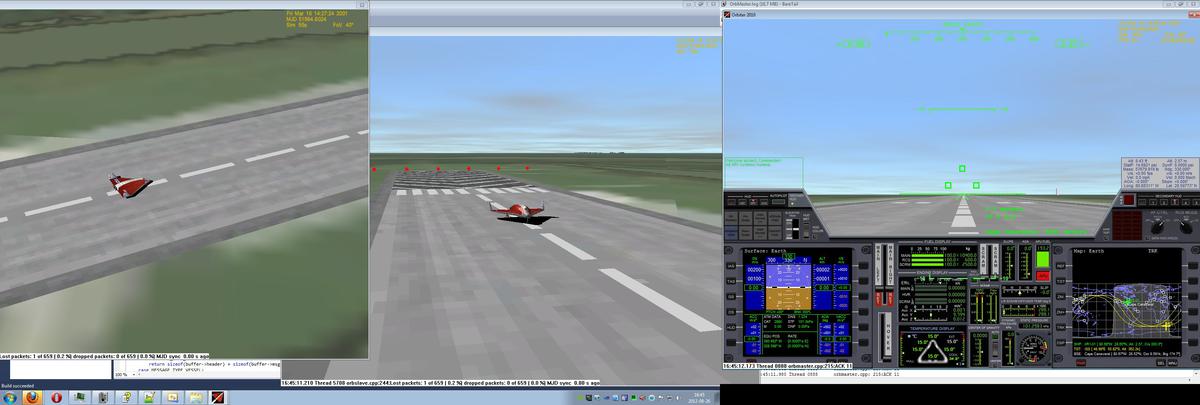
Task: Open the Opera browser taskbar icon
Action: point(56,397)
